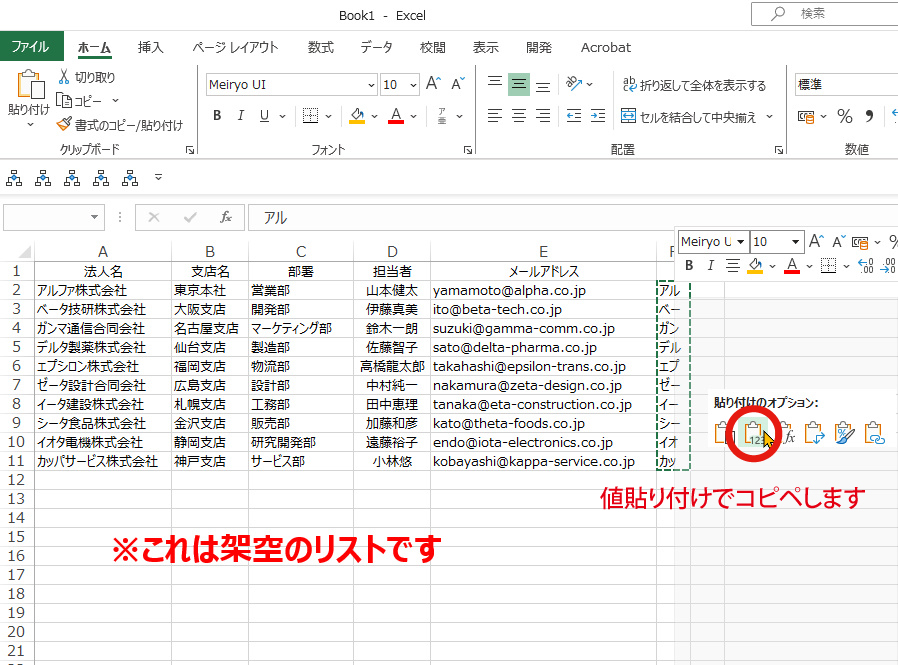This screenshot has height=665, width=898.
Task: Align text right in ribbon
Action: [543, 116]
